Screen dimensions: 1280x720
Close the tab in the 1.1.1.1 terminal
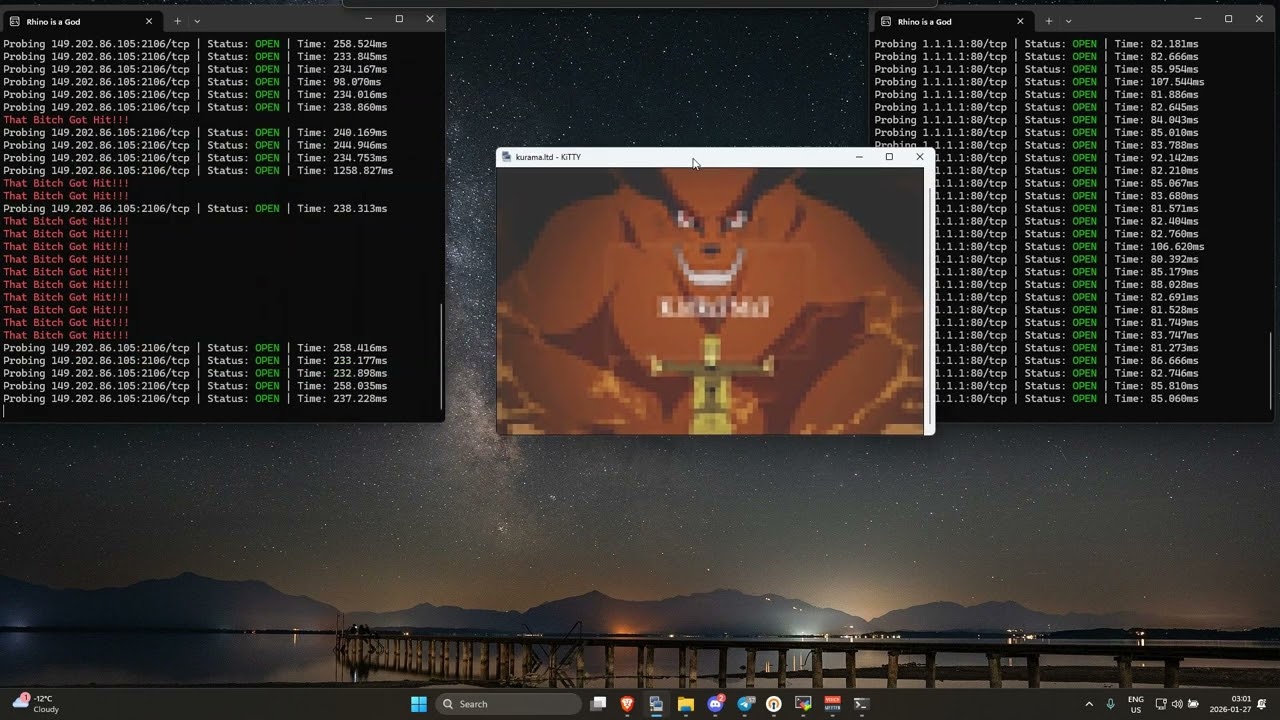tap(1020, 21)
